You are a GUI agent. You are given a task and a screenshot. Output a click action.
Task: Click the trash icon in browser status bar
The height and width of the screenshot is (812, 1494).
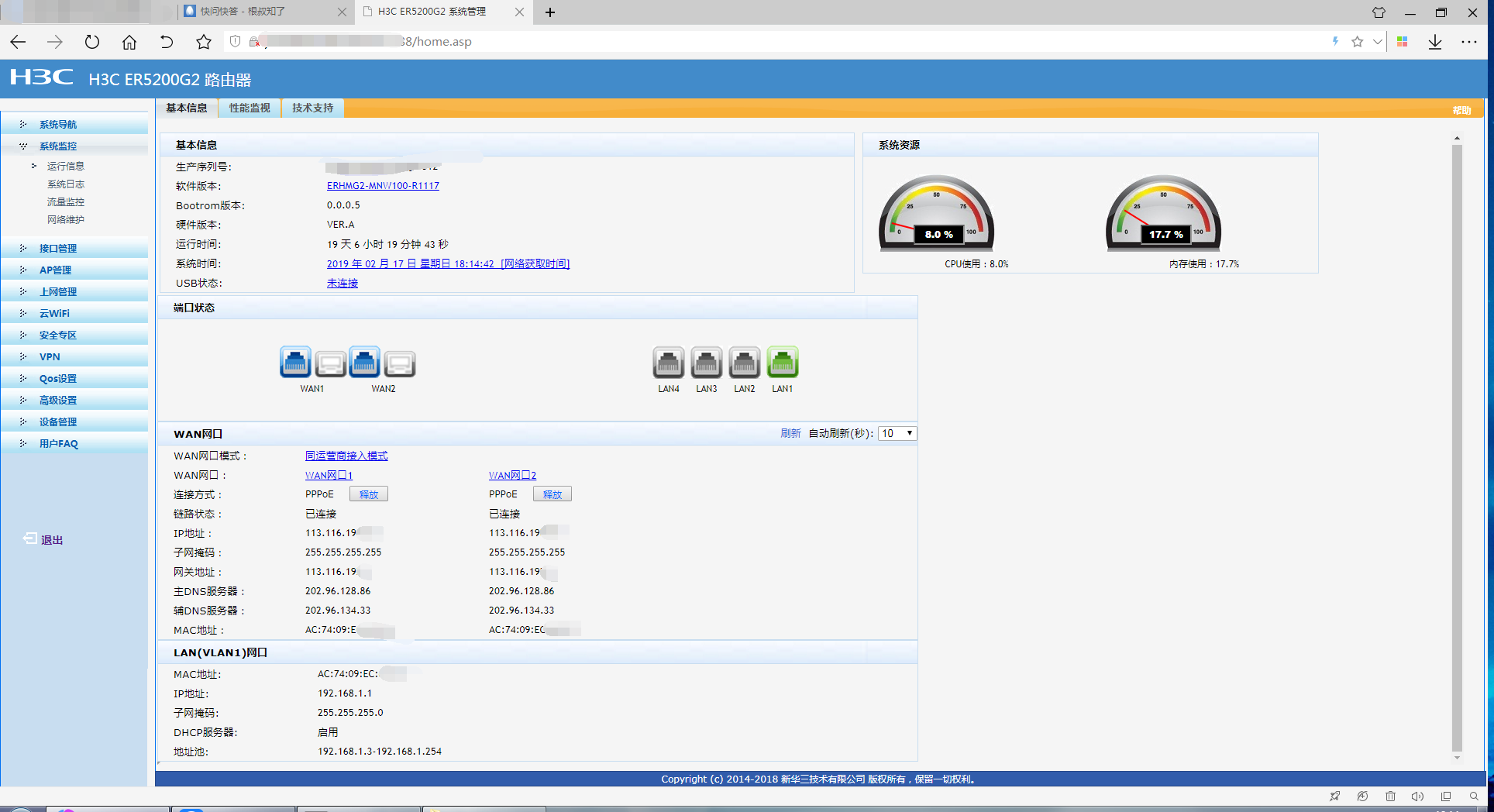coord(1390,796)
